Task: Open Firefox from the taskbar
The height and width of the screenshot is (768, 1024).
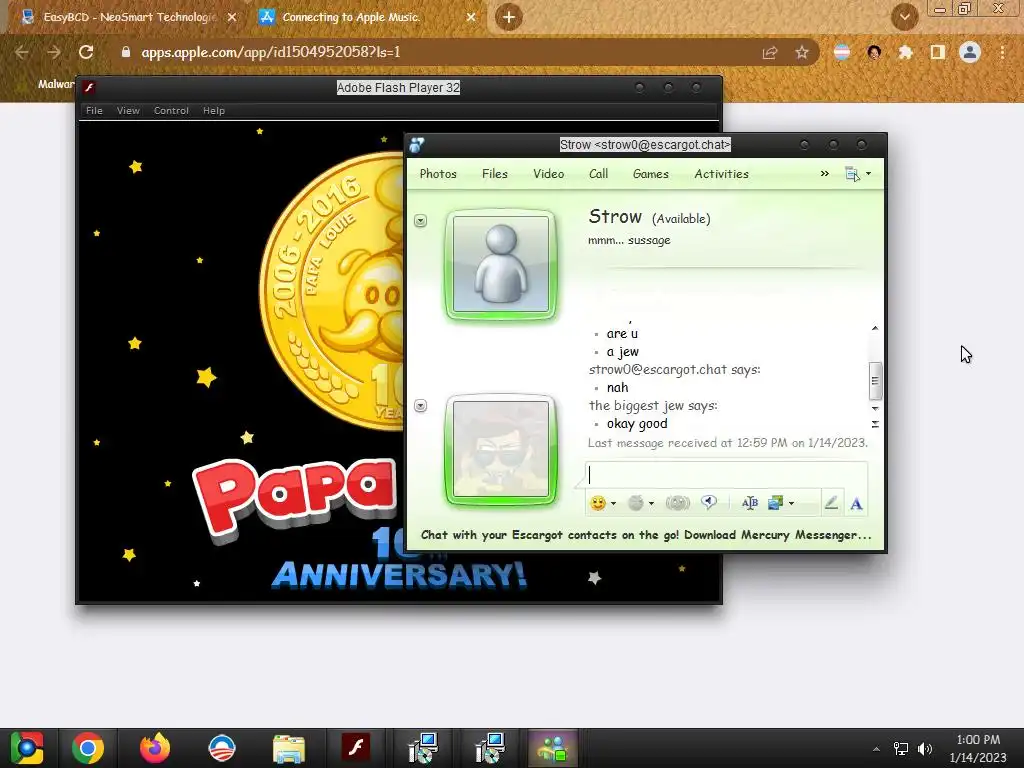Action: point(155,748)
